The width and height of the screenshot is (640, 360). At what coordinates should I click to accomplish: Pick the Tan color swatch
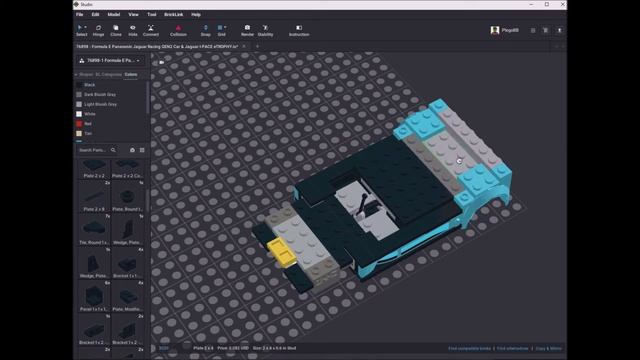pyautogui.click(x=79, y=133)
